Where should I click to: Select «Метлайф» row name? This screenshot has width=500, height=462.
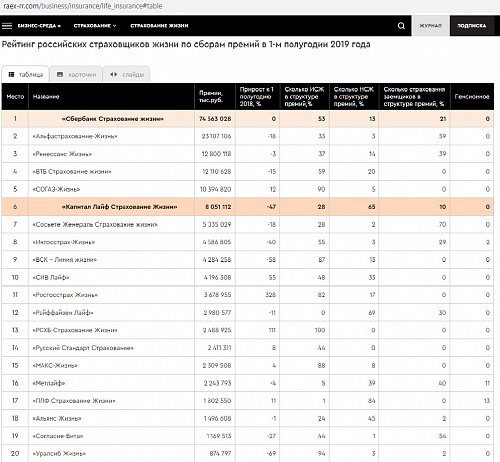[x=49, y=383]
